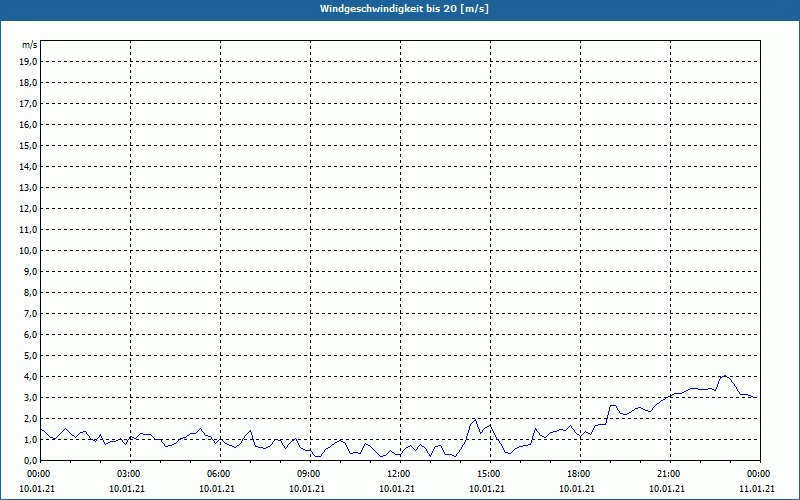Click the 0,0 y-axis origin label

click(30, 460)
